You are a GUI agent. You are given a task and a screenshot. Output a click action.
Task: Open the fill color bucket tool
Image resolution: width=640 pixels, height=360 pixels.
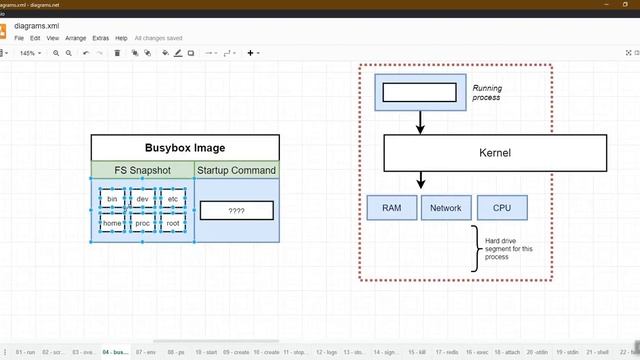[165, 53]
